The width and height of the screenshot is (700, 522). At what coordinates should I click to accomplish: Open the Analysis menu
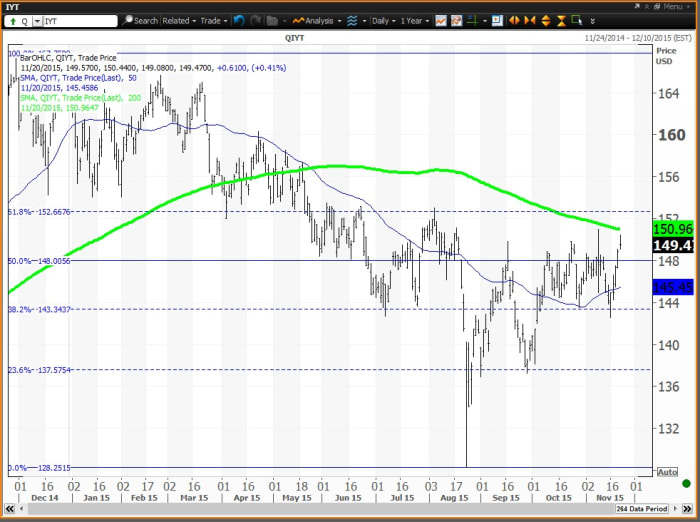pos(321,20)
